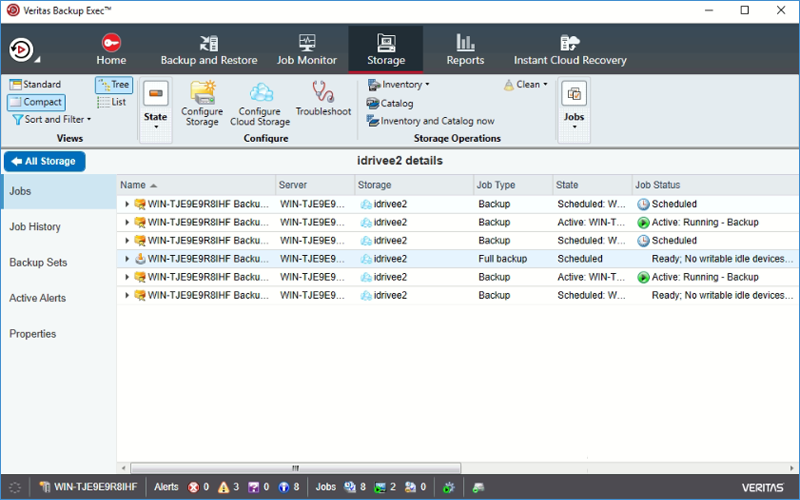Click the All Storage back button

(44, 161)
